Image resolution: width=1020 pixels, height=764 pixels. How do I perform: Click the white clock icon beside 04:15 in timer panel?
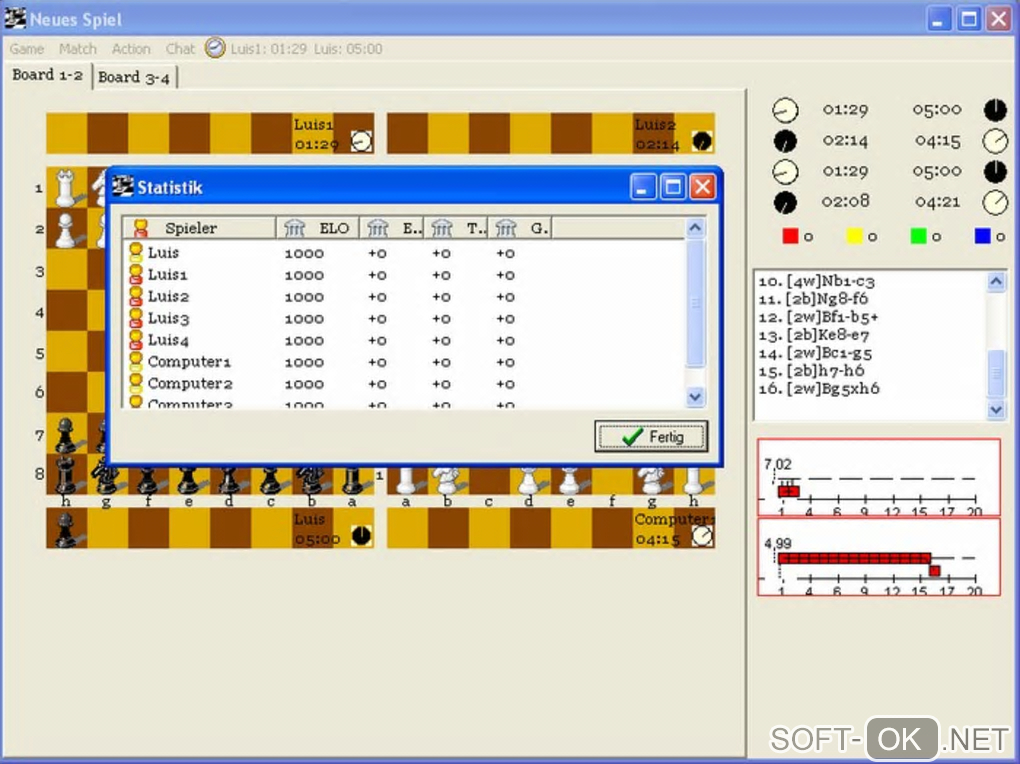click(x=995, y=141)
